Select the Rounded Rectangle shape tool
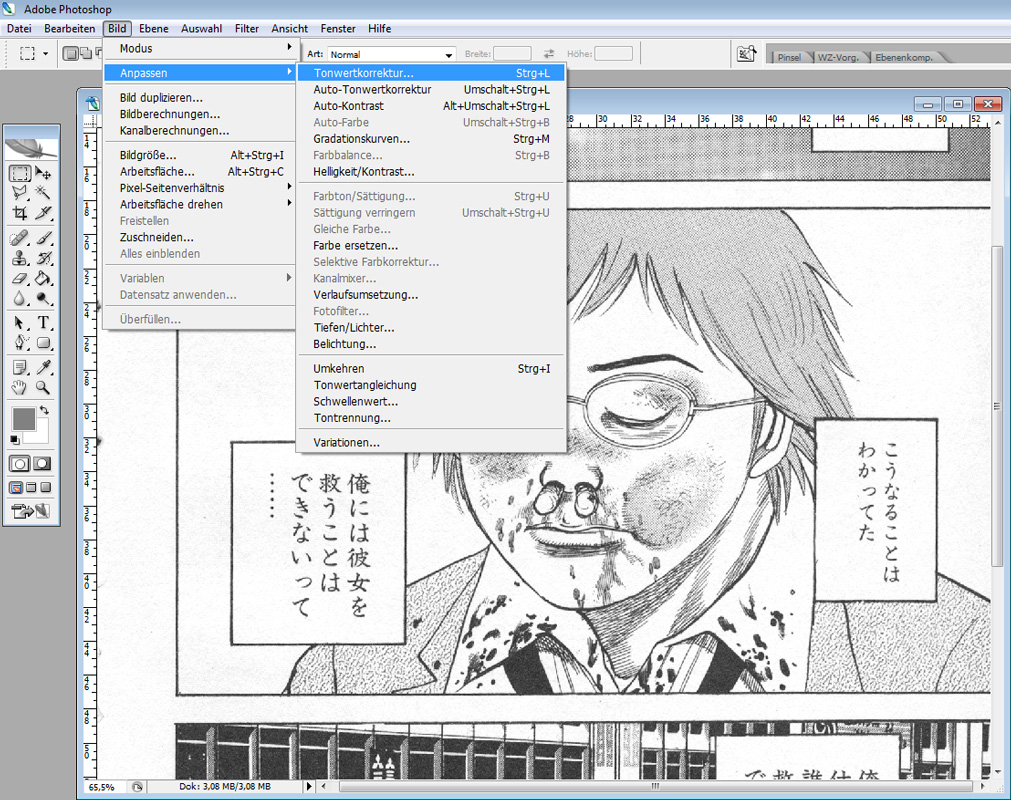Image resolution: width=1011 pixels, height=800 pixels. [x=43, y=342]
